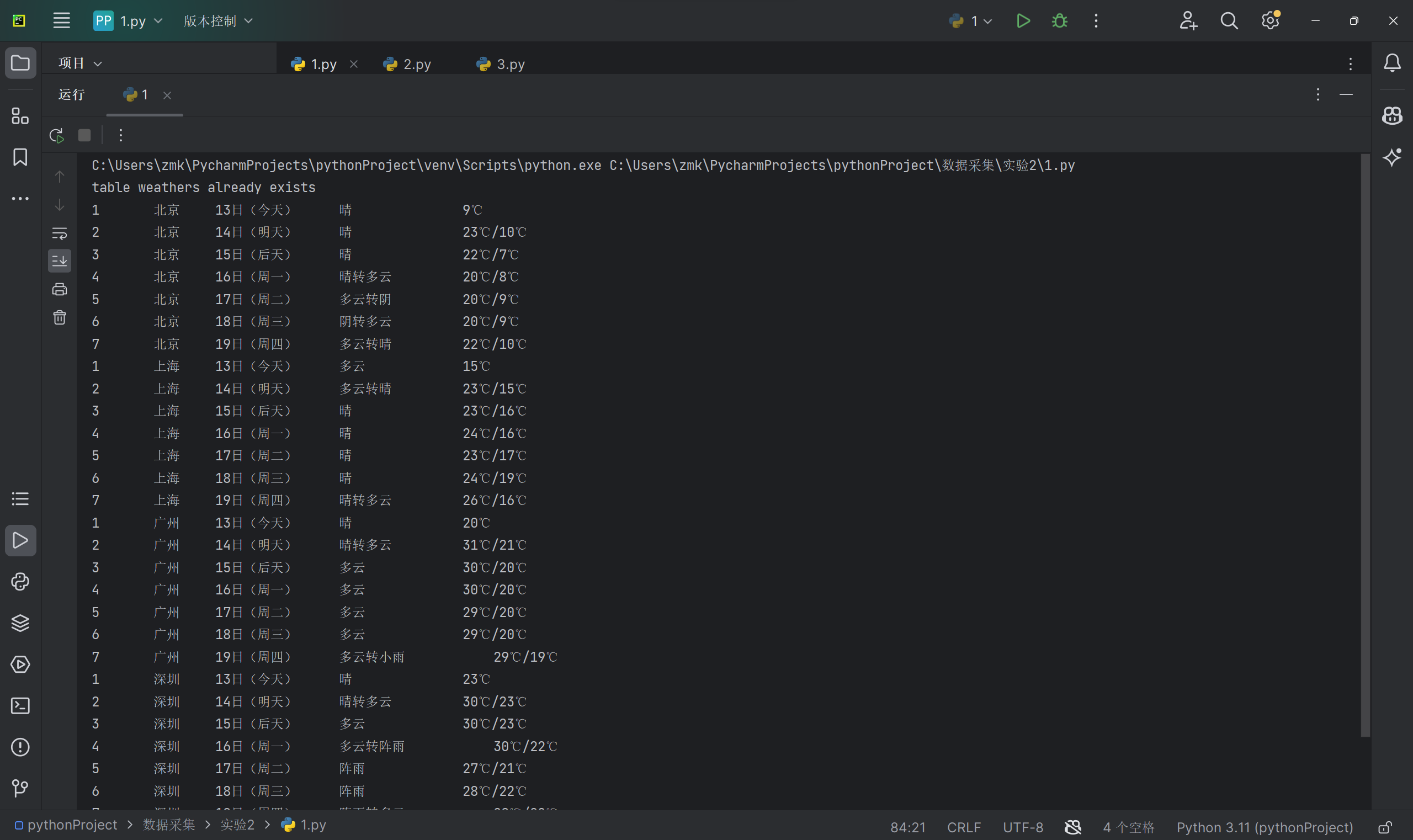Open the Python Packages tool window
The width and height of the screenshot is (1413, 840).
[x=20, y=623]
